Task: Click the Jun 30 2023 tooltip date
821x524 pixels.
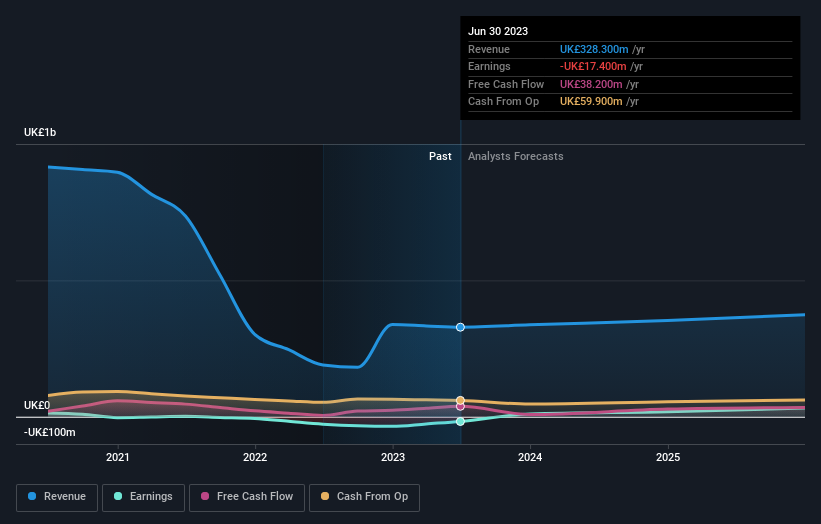Action: tap(498, 31)
